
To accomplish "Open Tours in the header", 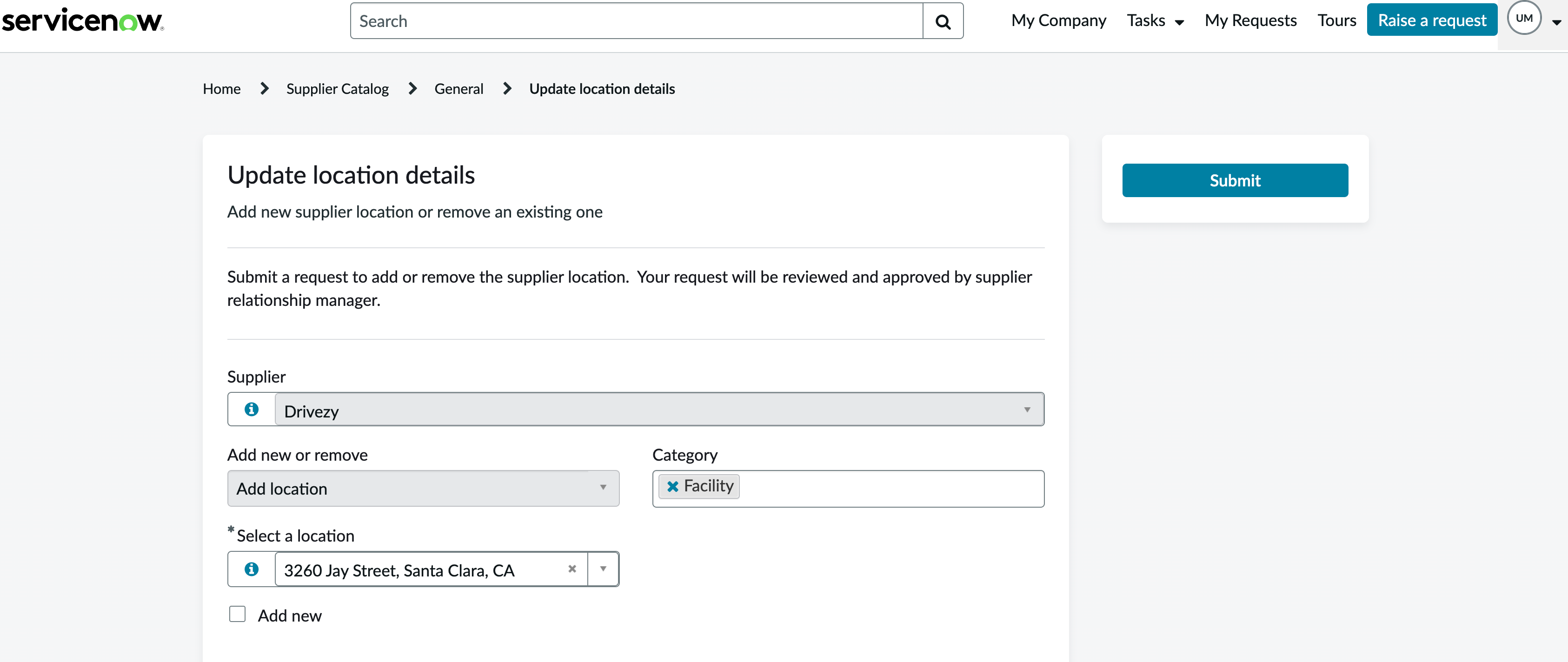I will tap(1337, 20).
